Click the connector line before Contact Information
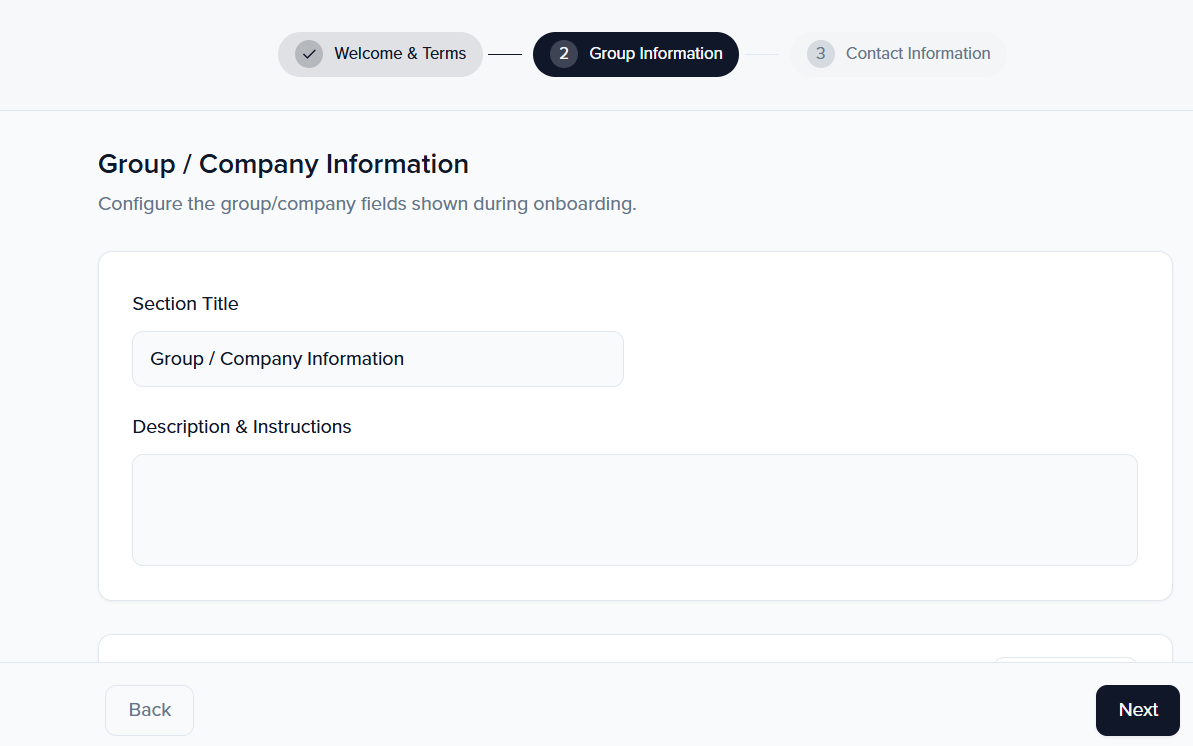 [x=762, y=54]
